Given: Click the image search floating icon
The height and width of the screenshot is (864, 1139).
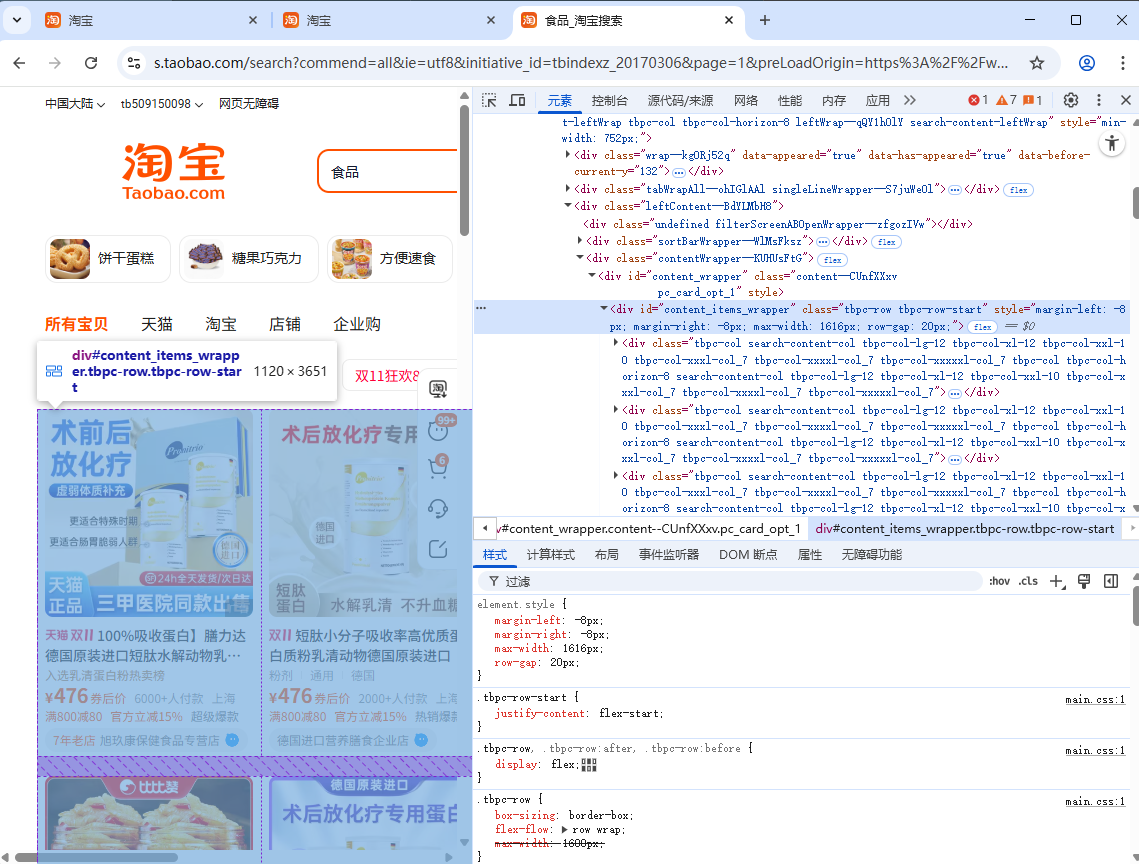Looking at the screenshot, I should 438,389.
